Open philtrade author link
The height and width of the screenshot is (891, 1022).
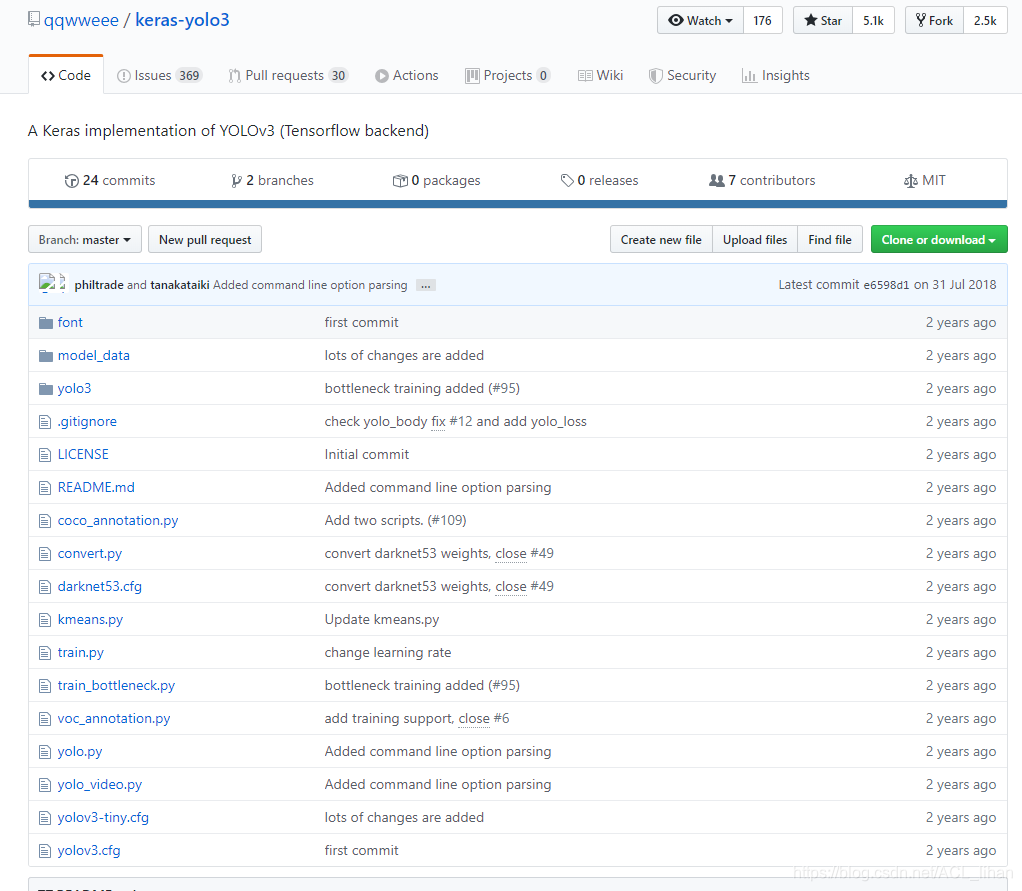pos(99,285)
